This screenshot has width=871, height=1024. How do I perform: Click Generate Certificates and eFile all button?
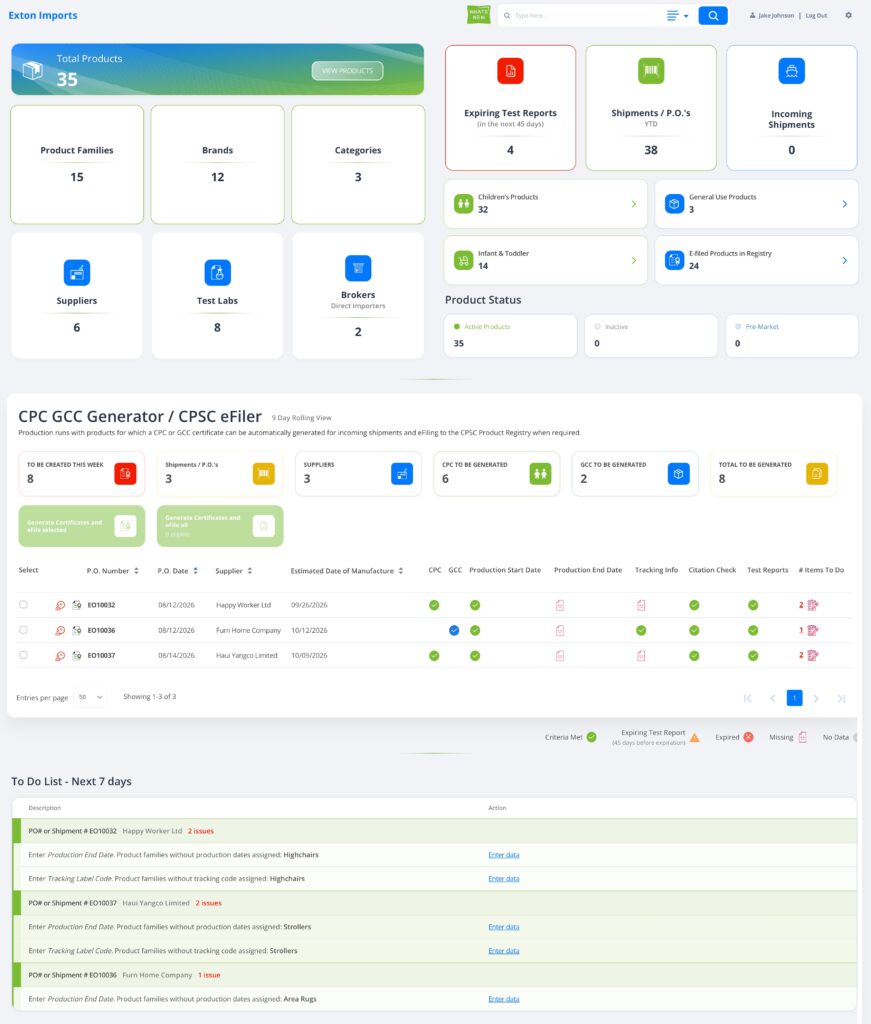pos(220,526)
